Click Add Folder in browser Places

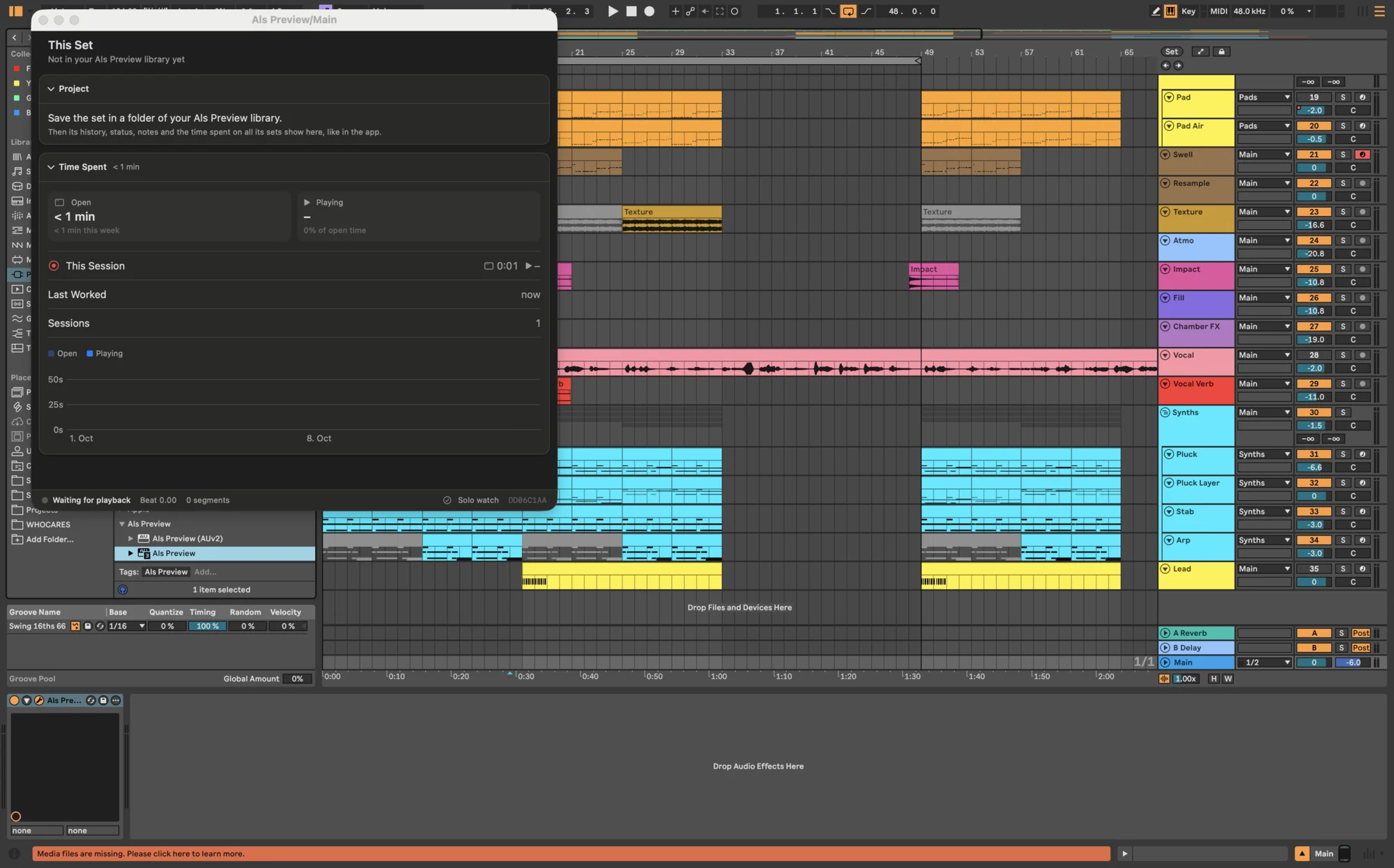click(43, 539)
